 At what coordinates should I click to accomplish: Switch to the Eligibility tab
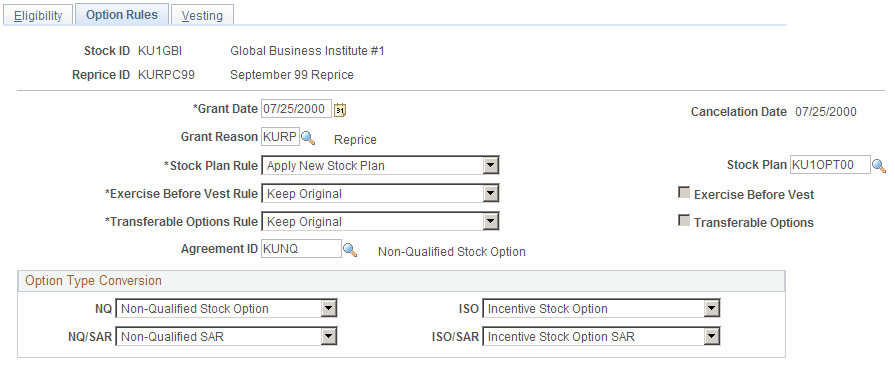pos(38,16)
